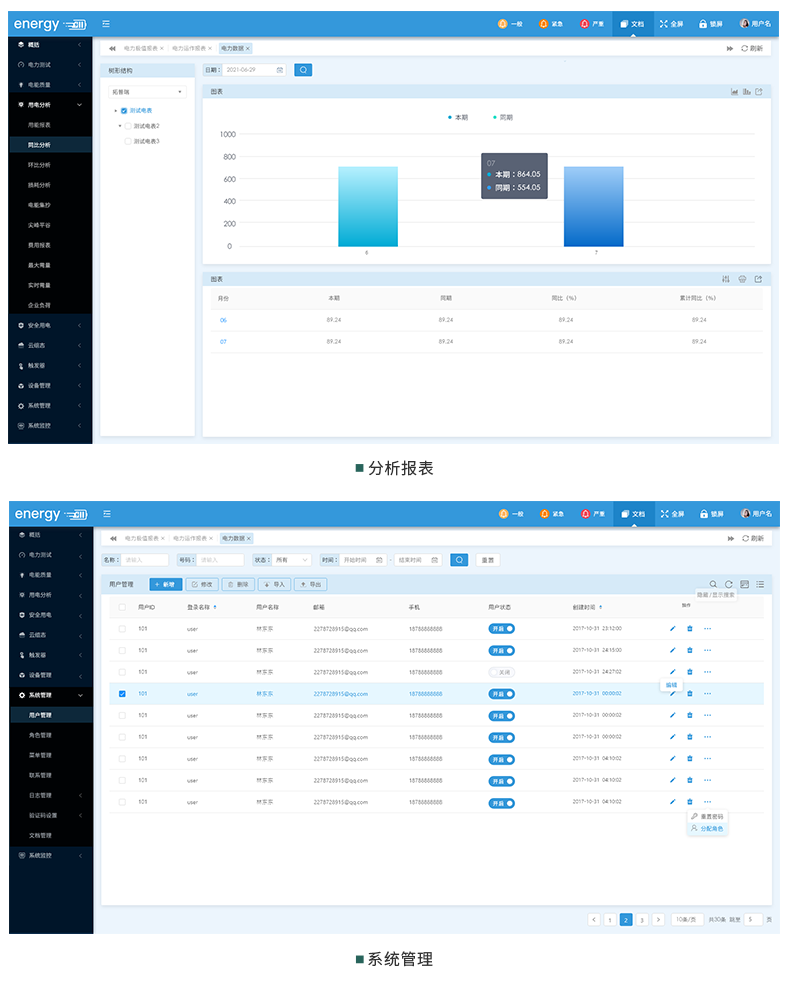Collapse 系统管理 menu in 系统管理 screenshot sidebar

point(51,695)
